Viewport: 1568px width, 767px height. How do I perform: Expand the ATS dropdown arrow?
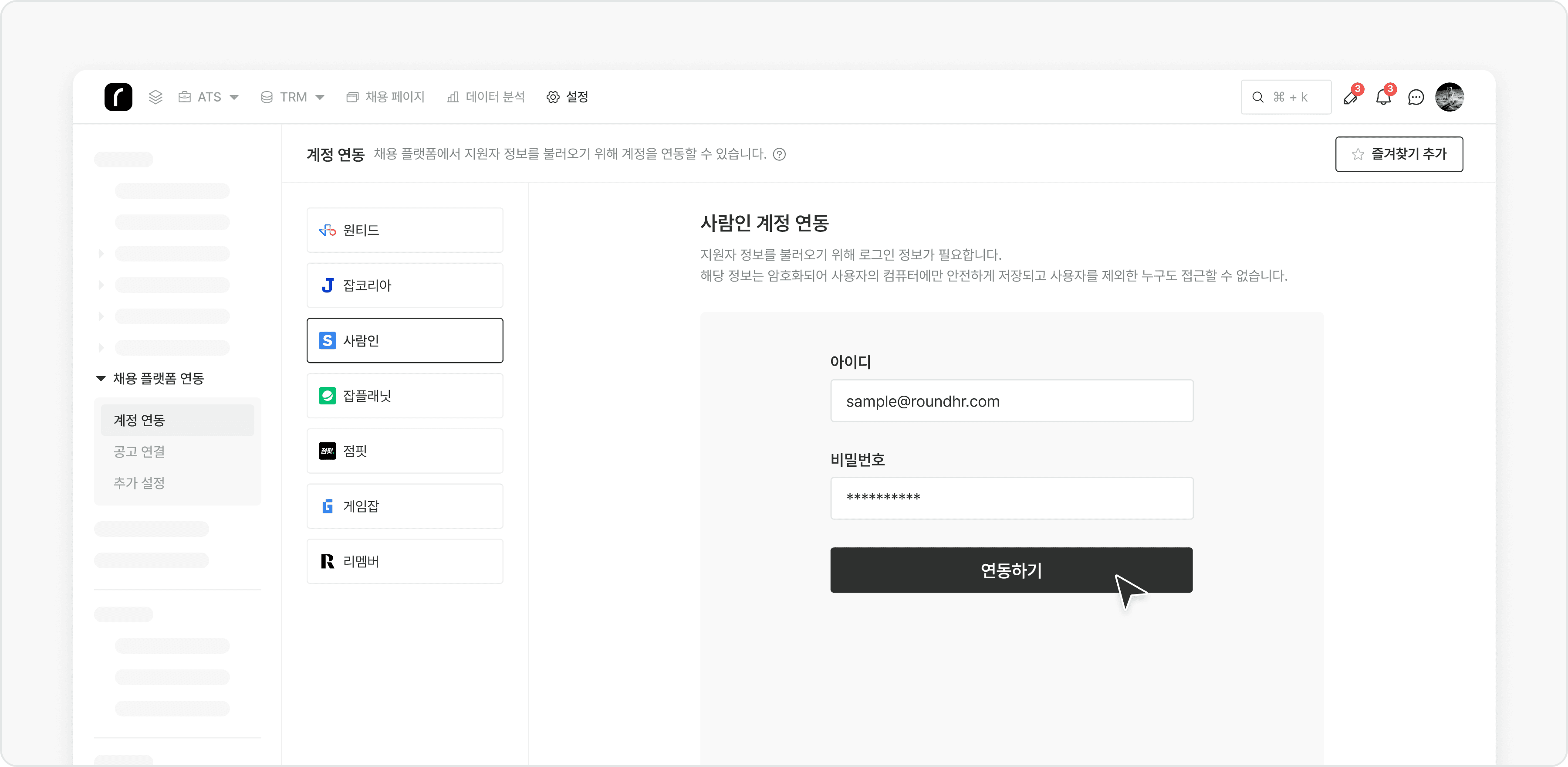tap(234, 98)
